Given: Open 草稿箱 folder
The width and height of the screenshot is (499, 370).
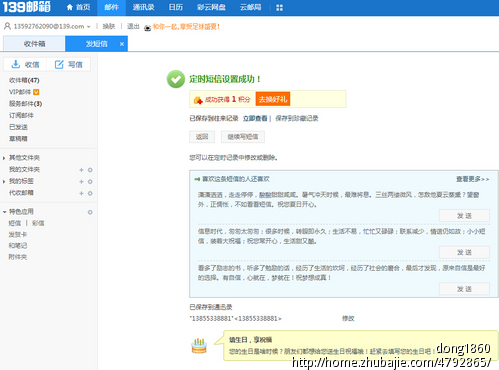Looking at the screenshot, I should 18,139.
